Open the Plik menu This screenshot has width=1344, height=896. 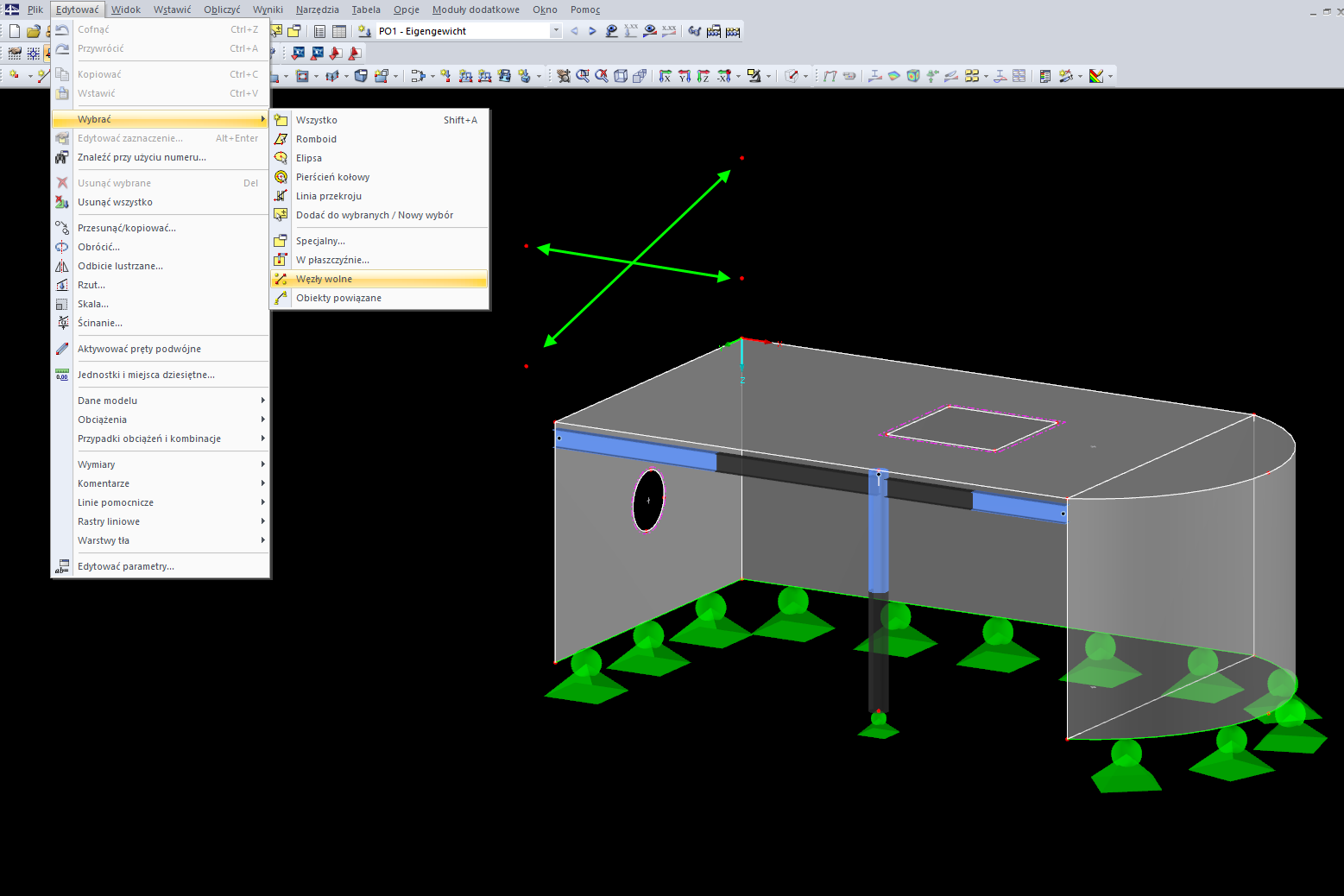pyautogui.click(x=35, y=9)
